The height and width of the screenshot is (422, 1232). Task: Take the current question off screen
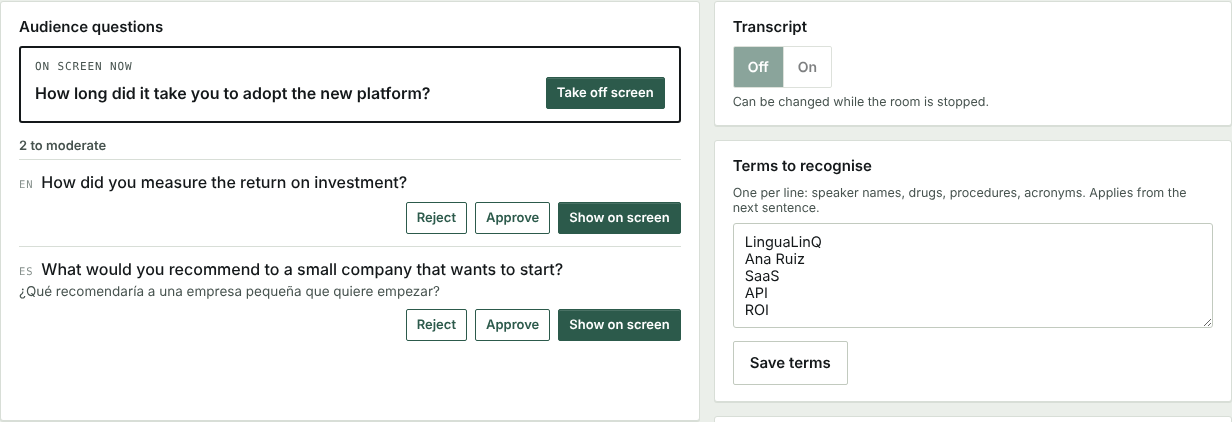(x=605, y=93)
